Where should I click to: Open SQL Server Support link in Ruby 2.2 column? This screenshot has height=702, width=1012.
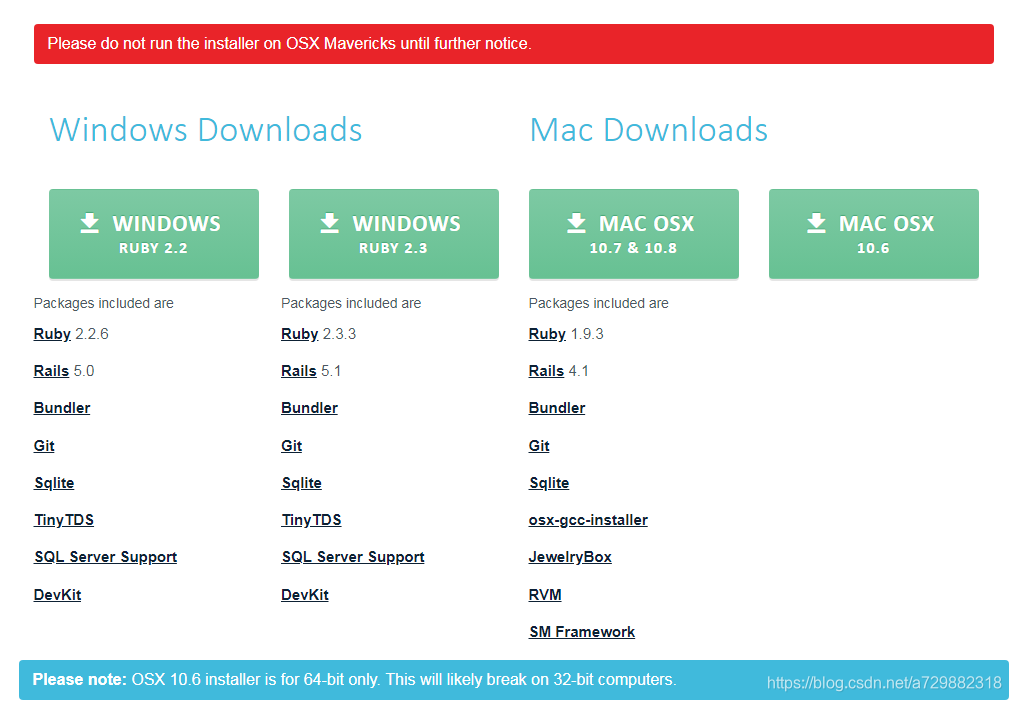click(x=105, y=557)
